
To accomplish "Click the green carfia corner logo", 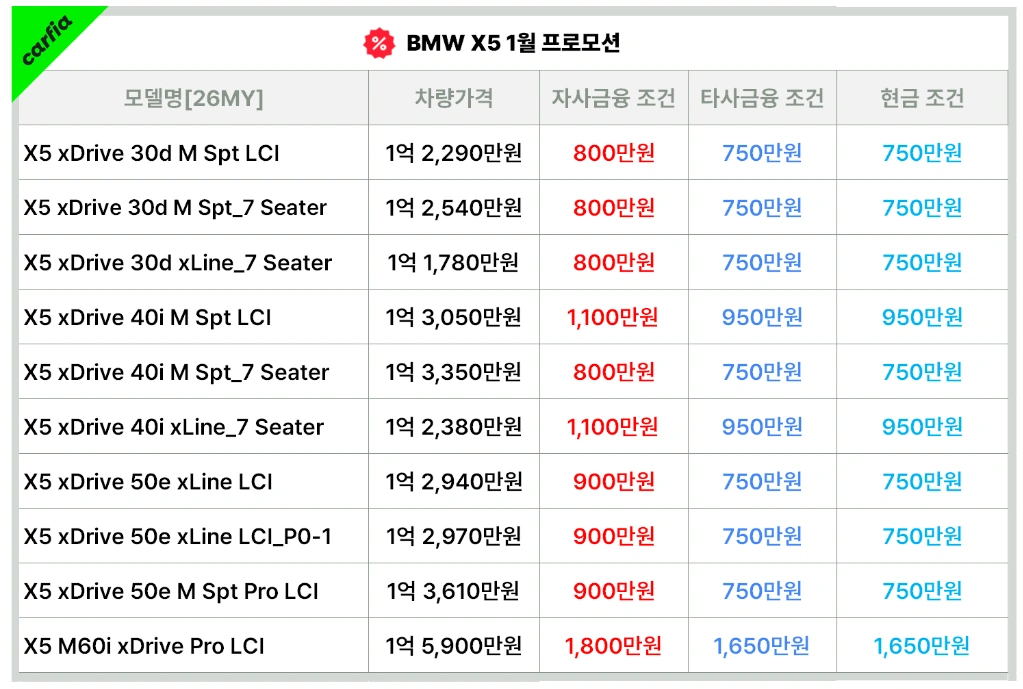I will click(x=46, y=40).
